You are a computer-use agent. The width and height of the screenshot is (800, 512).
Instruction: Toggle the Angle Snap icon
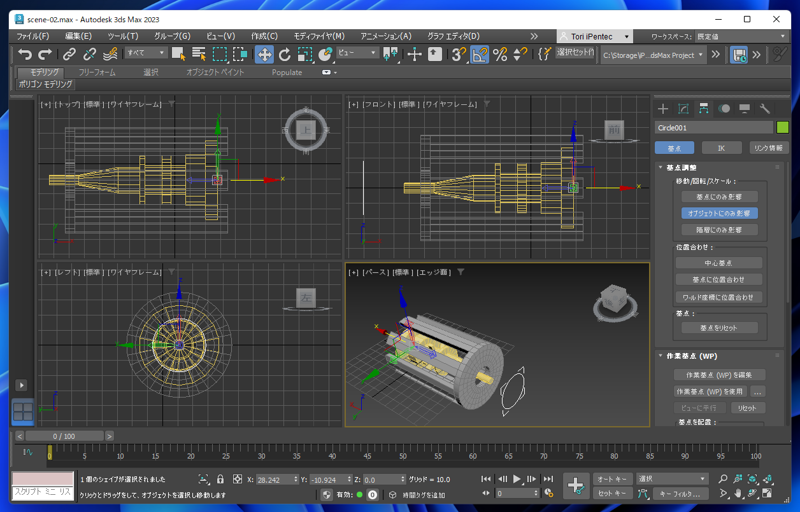(x=480, y=54)
